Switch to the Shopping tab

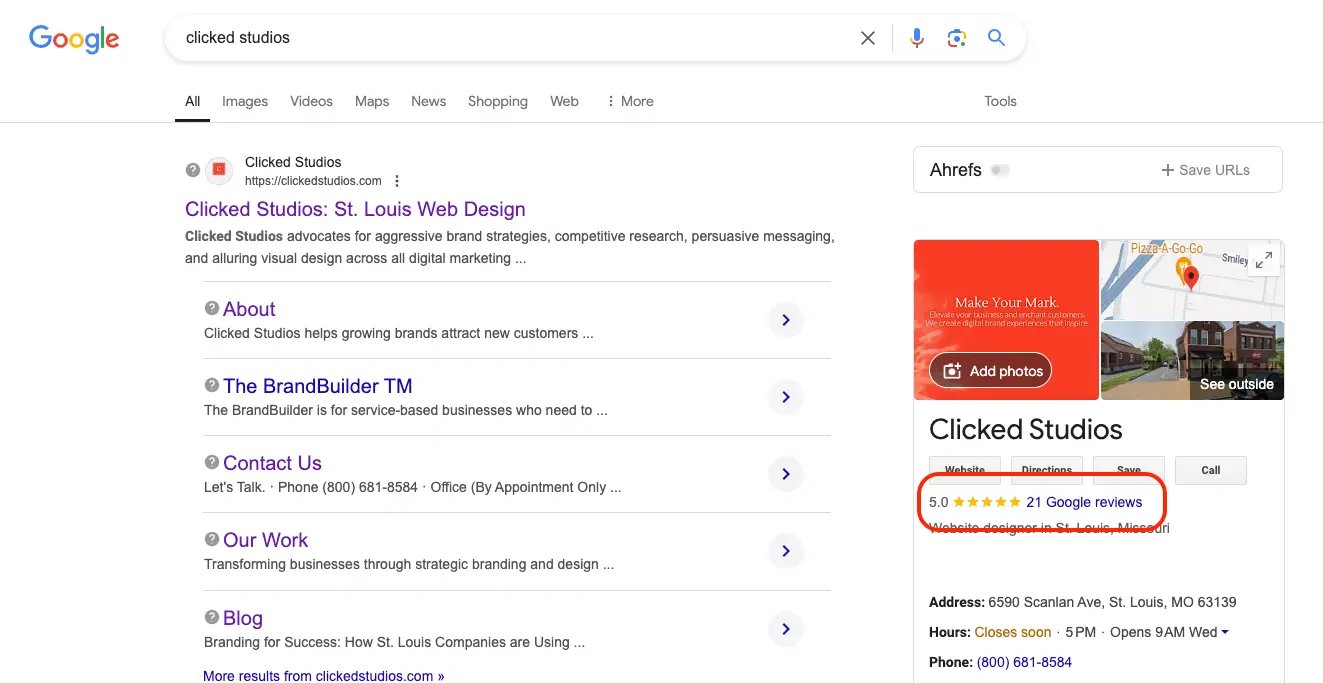[498, 101]
